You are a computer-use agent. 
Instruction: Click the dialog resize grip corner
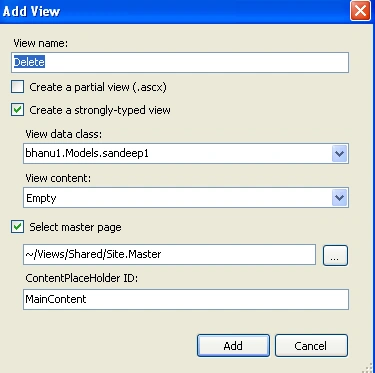click(367, 367)
